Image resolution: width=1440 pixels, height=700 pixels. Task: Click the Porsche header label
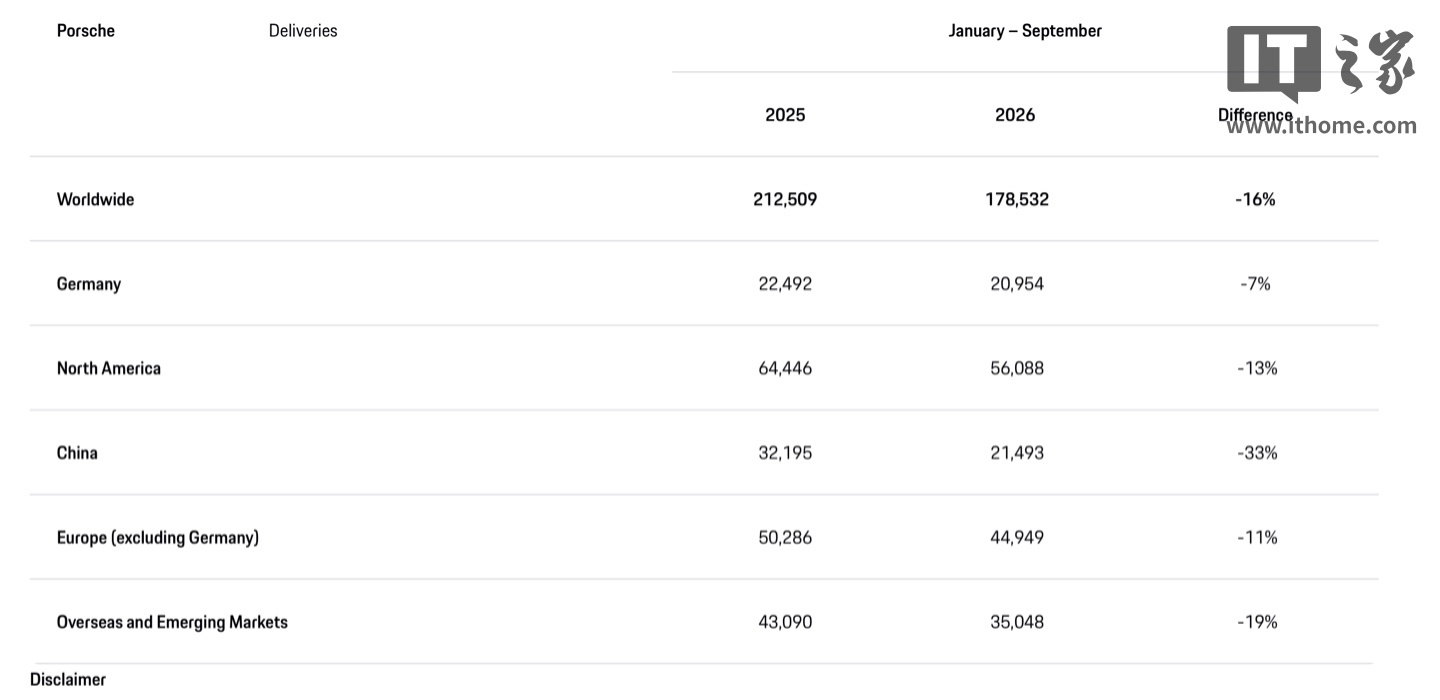tap(86, 31)
